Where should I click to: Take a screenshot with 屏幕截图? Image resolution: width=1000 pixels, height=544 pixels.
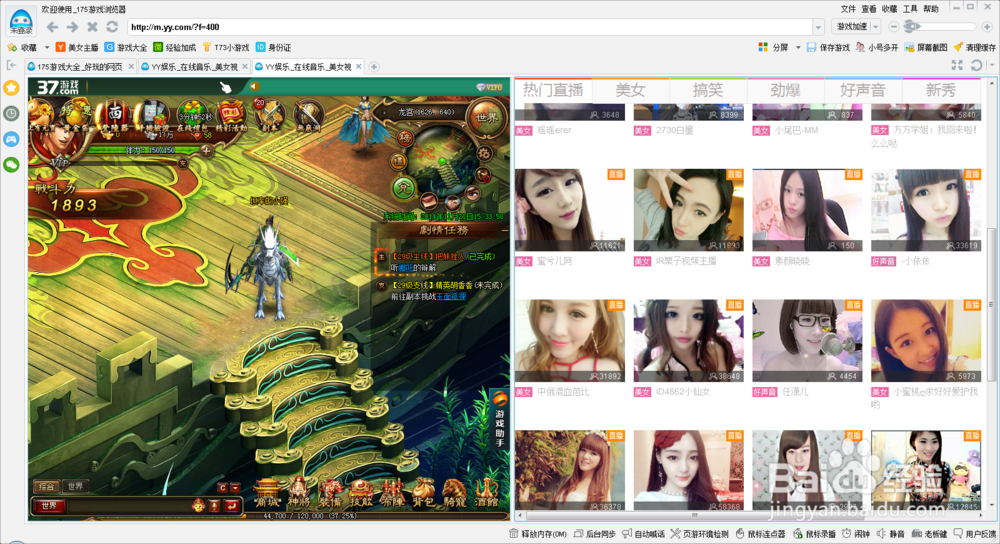926,47
